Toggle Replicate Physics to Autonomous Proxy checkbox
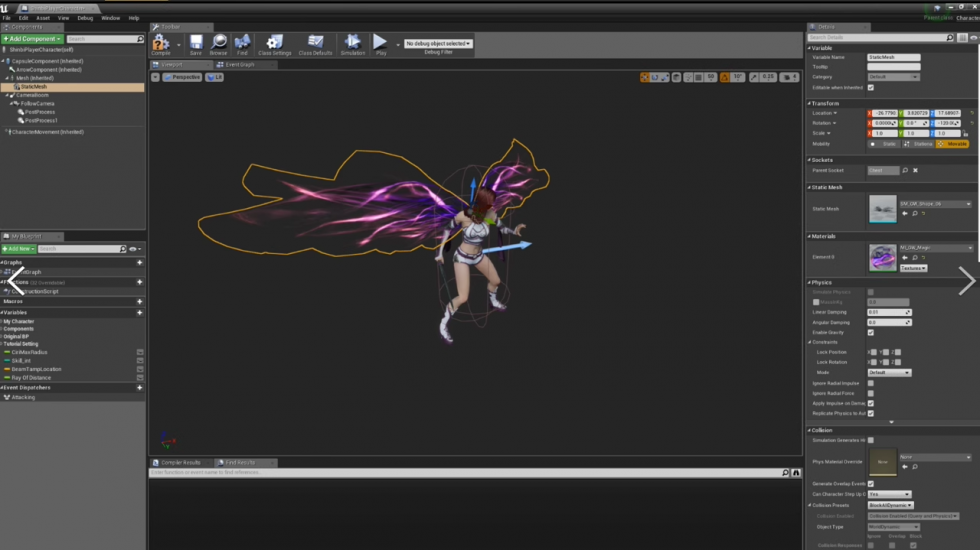 (871, 413)
